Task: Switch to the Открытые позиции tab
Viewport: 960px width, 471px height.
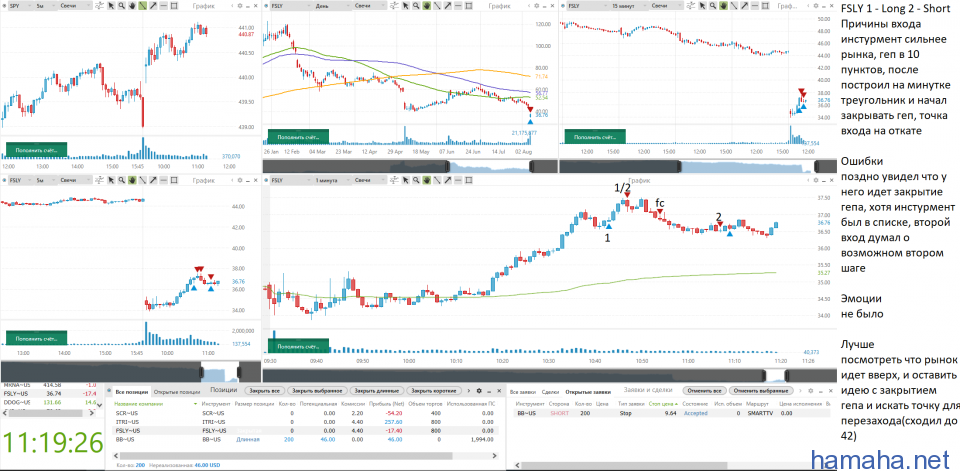Action: 176,391
